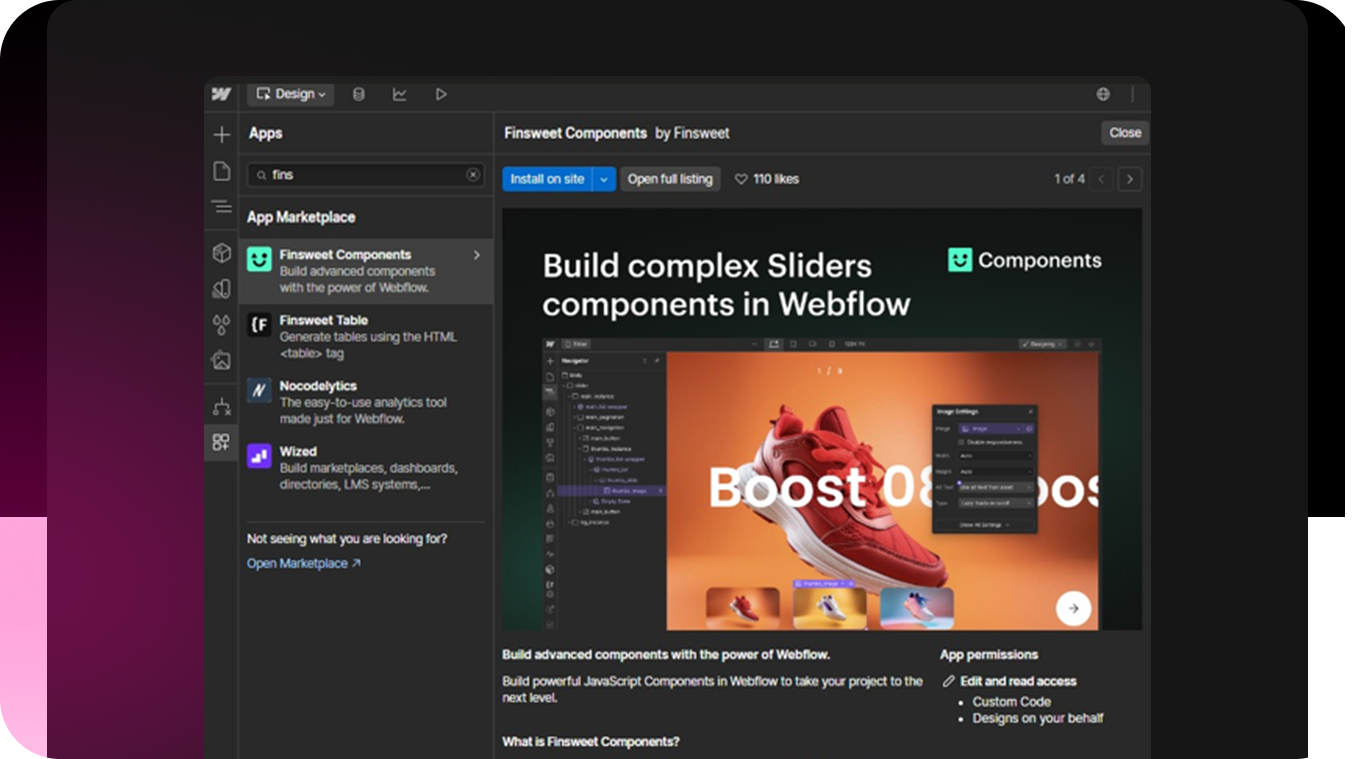1355x759 pixels.
Task: Open the Variables droplets icon
Action: [221, 325]
